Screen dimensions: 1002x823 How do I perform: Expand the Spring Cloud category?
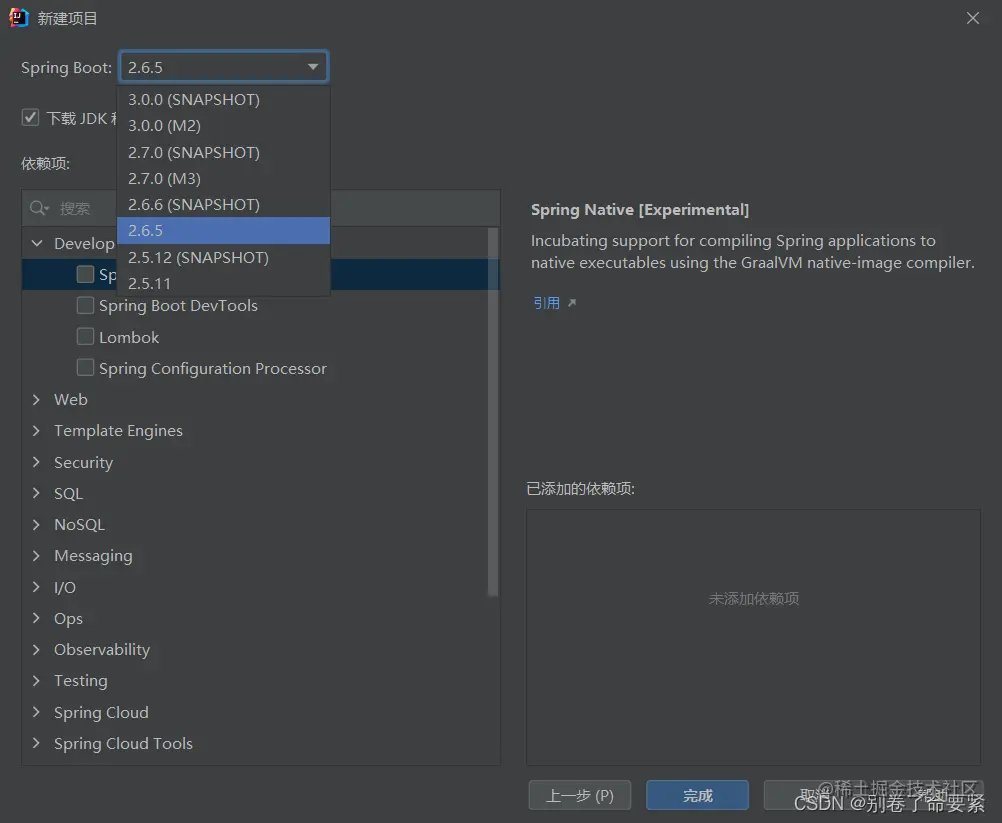point(36,712)
